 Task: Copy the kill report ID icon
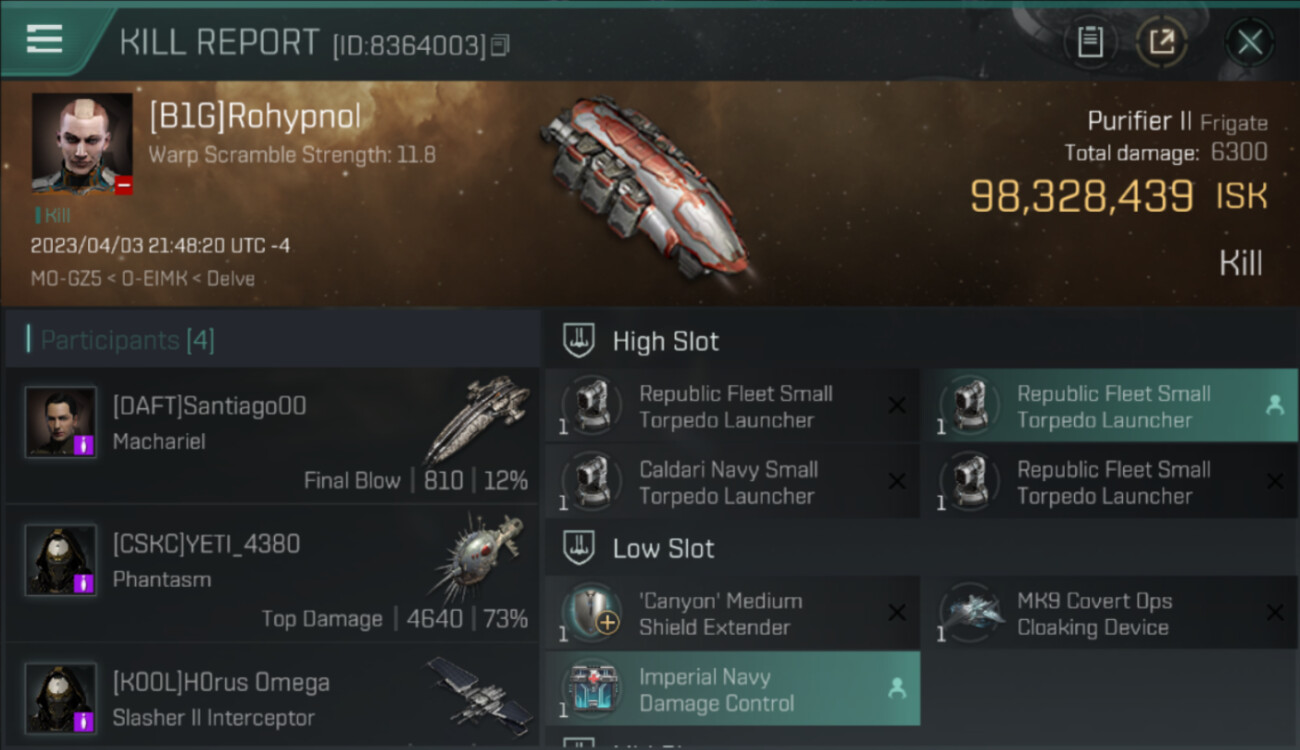tap(500, 45)
